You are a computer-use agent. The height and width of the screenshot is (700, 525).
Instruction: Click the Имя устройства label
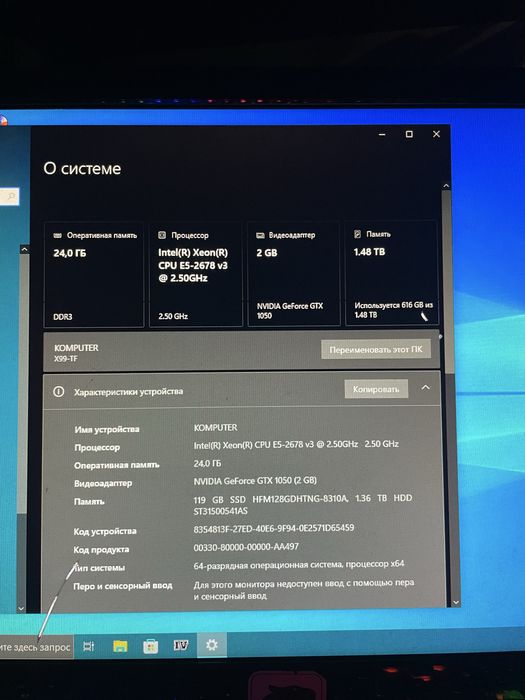pos(107,429)
